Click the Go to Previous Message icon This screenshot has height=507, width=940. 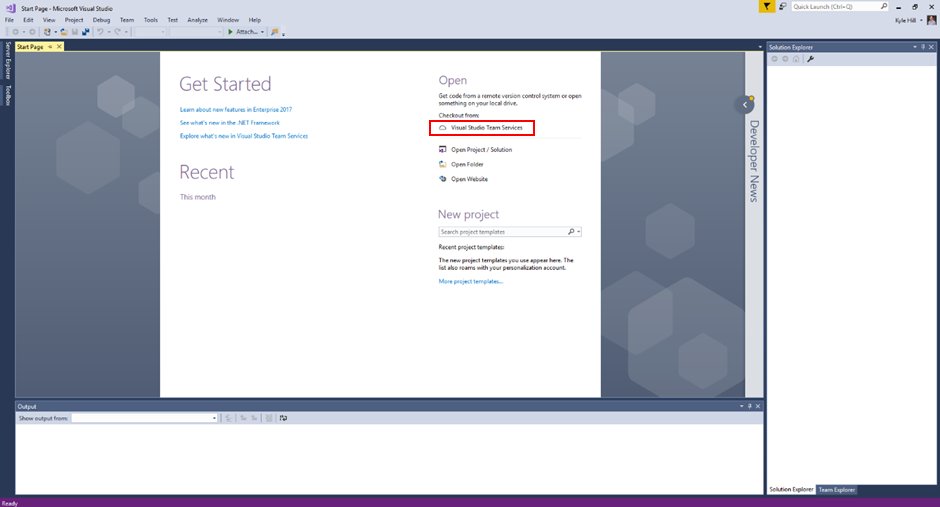coord(243,418)
